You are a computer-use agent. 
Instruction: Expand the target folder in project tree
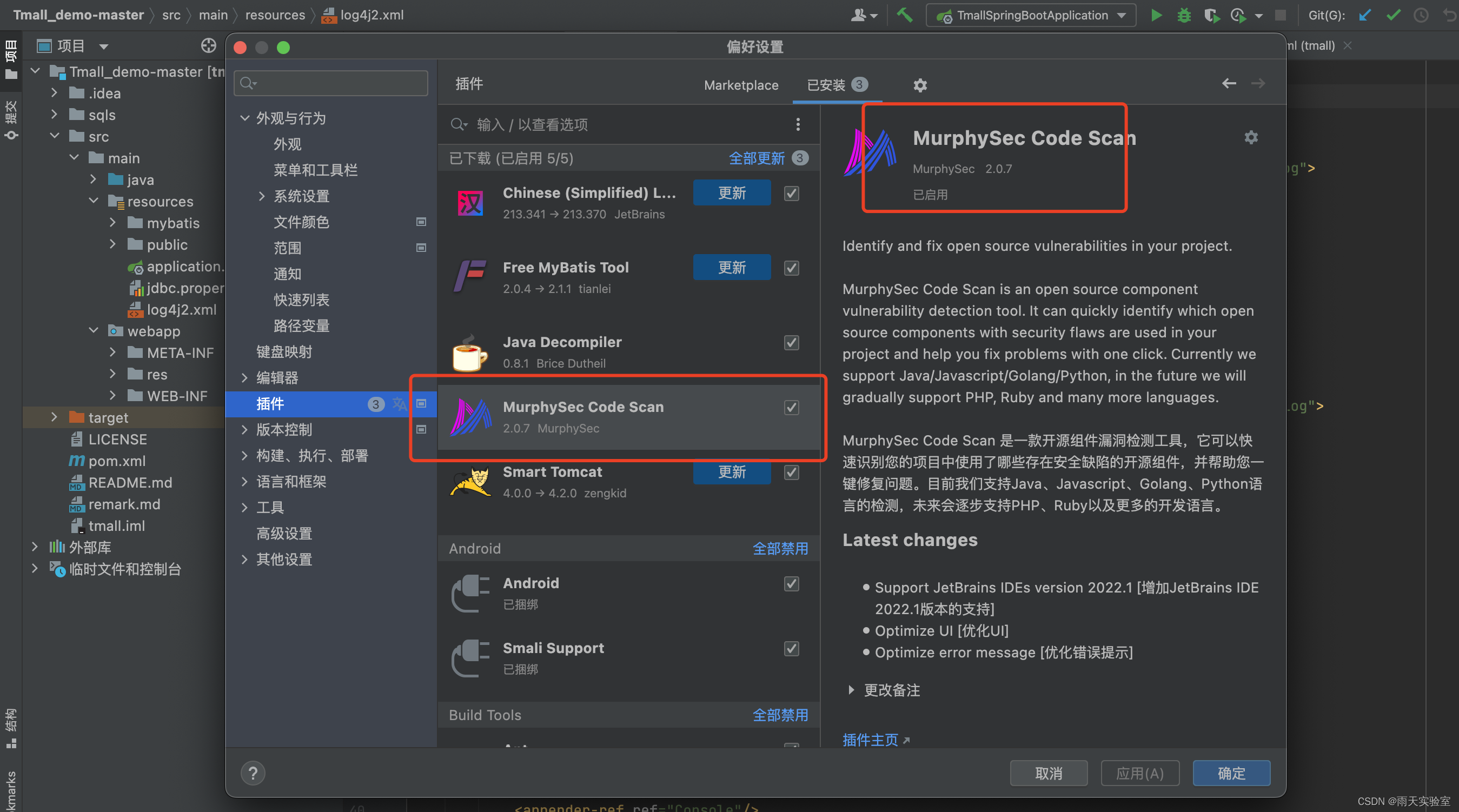[54, 417]
